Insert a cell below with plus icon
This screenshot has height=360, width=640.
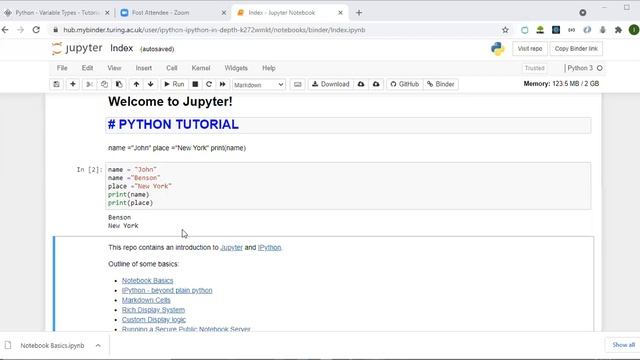(73, 84)
